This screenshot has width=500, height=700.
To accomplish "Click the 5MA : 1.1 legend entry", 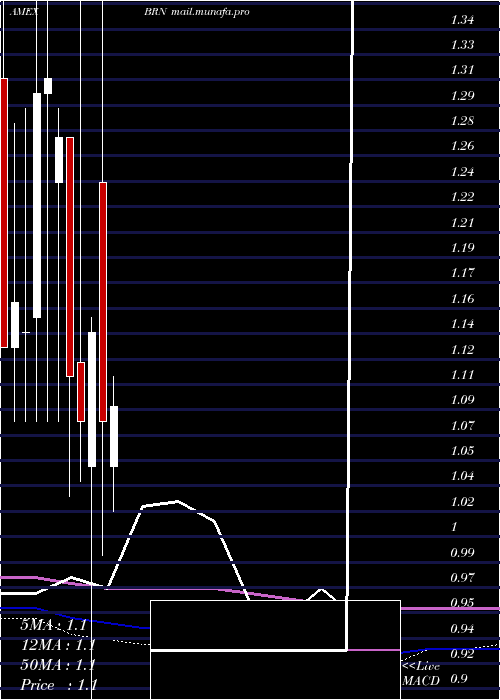I will (x=53, y=625).
